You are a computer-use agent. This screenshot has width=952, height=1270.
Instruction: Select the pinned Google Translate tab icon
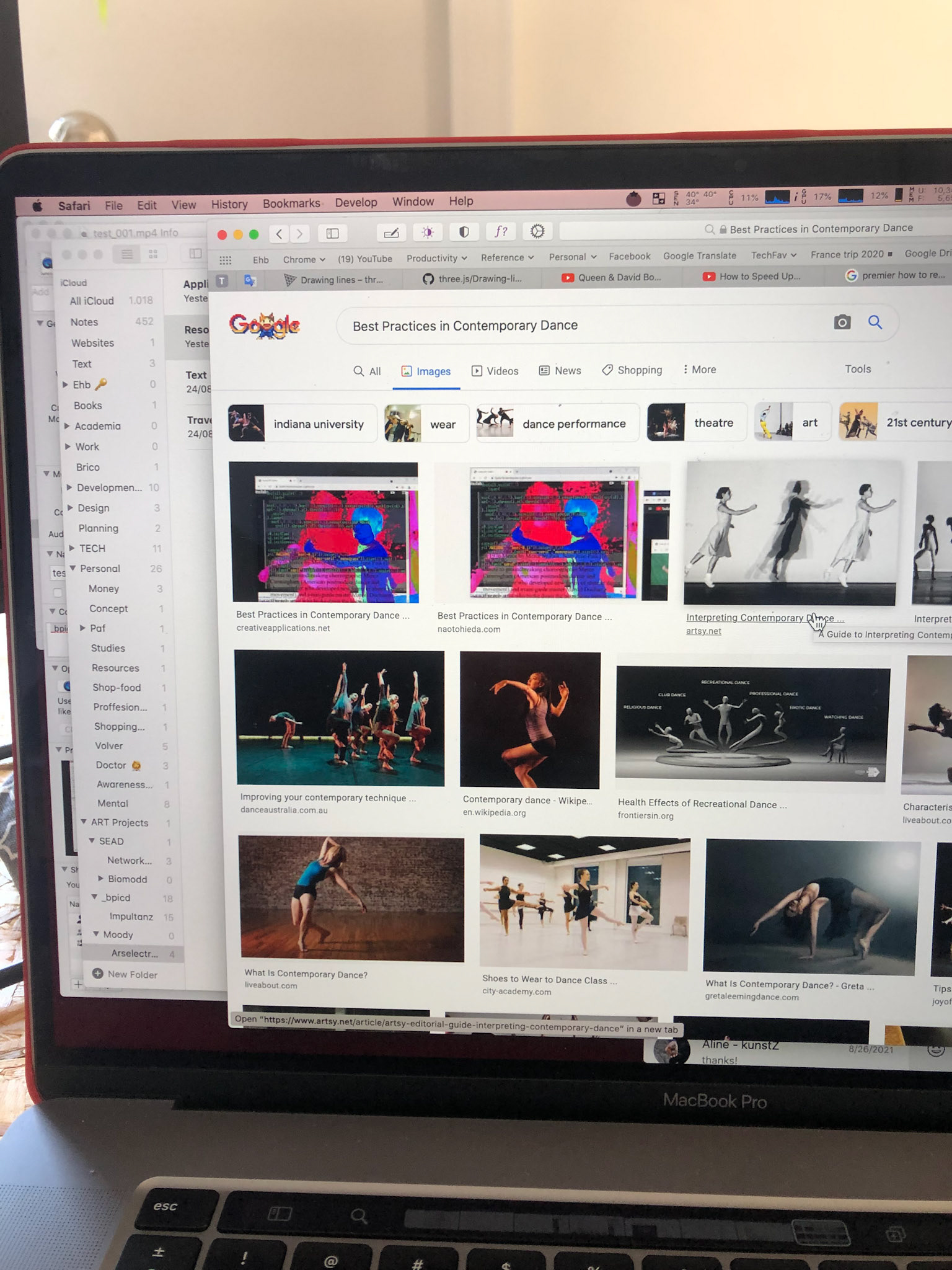click(x=250, y=280)
